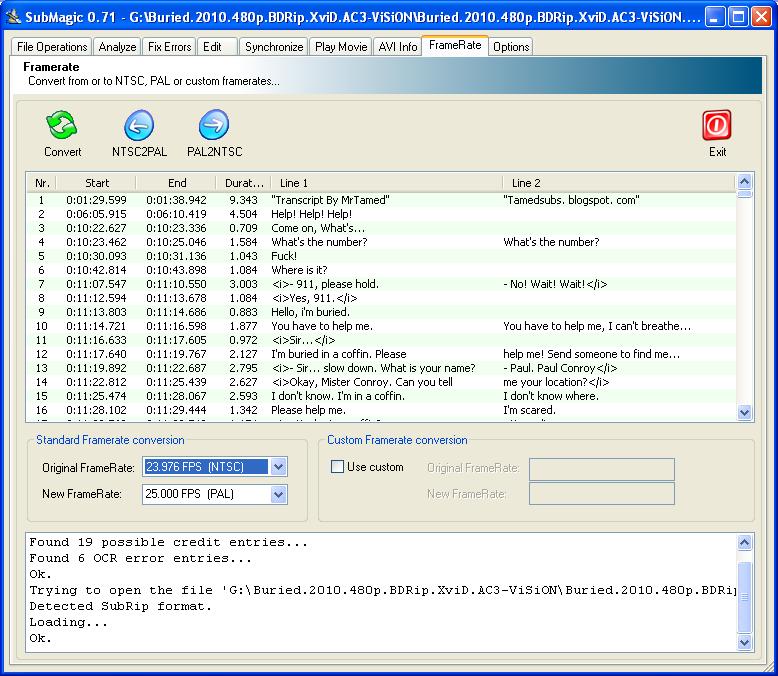Screen dimensions: 778x676
Task: Click Line 2 text "I don't know where."
Action: tap(551, 396)
